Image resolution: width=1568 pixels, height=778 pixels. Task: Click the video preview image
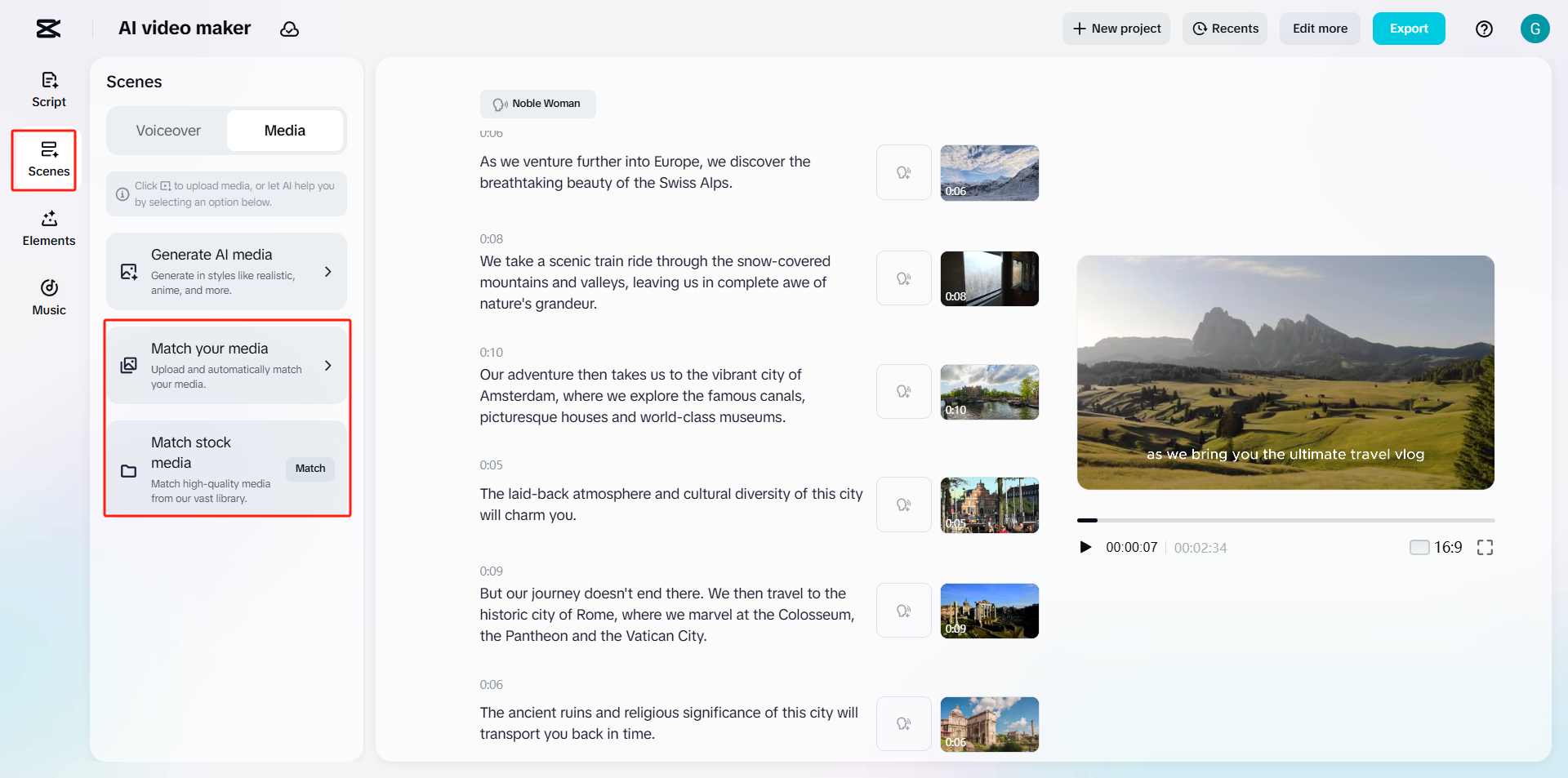coord(1285,372)
